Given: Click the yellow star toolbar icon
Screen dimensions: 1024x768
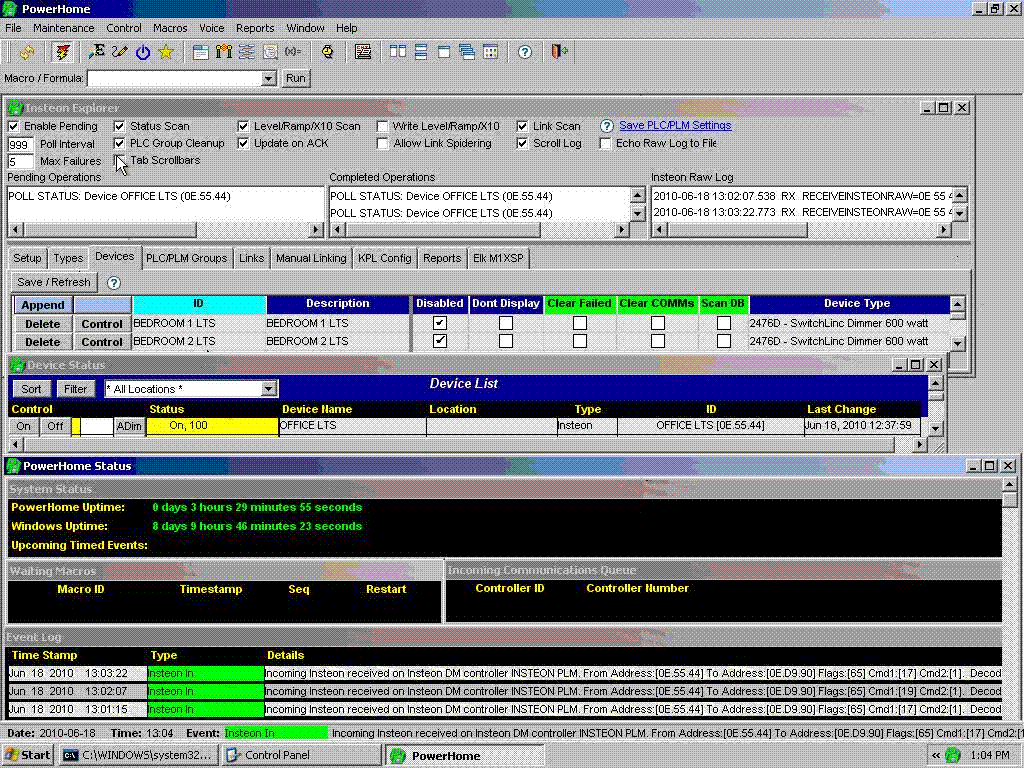Looking at the screenshot, I should click(x=166, y=52).
